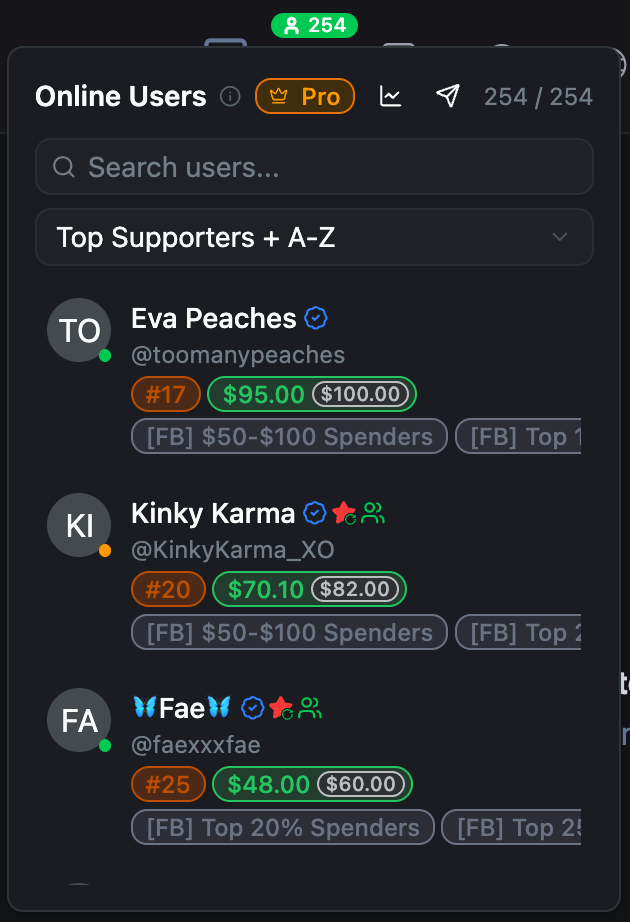Select the [FB] Top 20% Spenders badge

(283, 827)
